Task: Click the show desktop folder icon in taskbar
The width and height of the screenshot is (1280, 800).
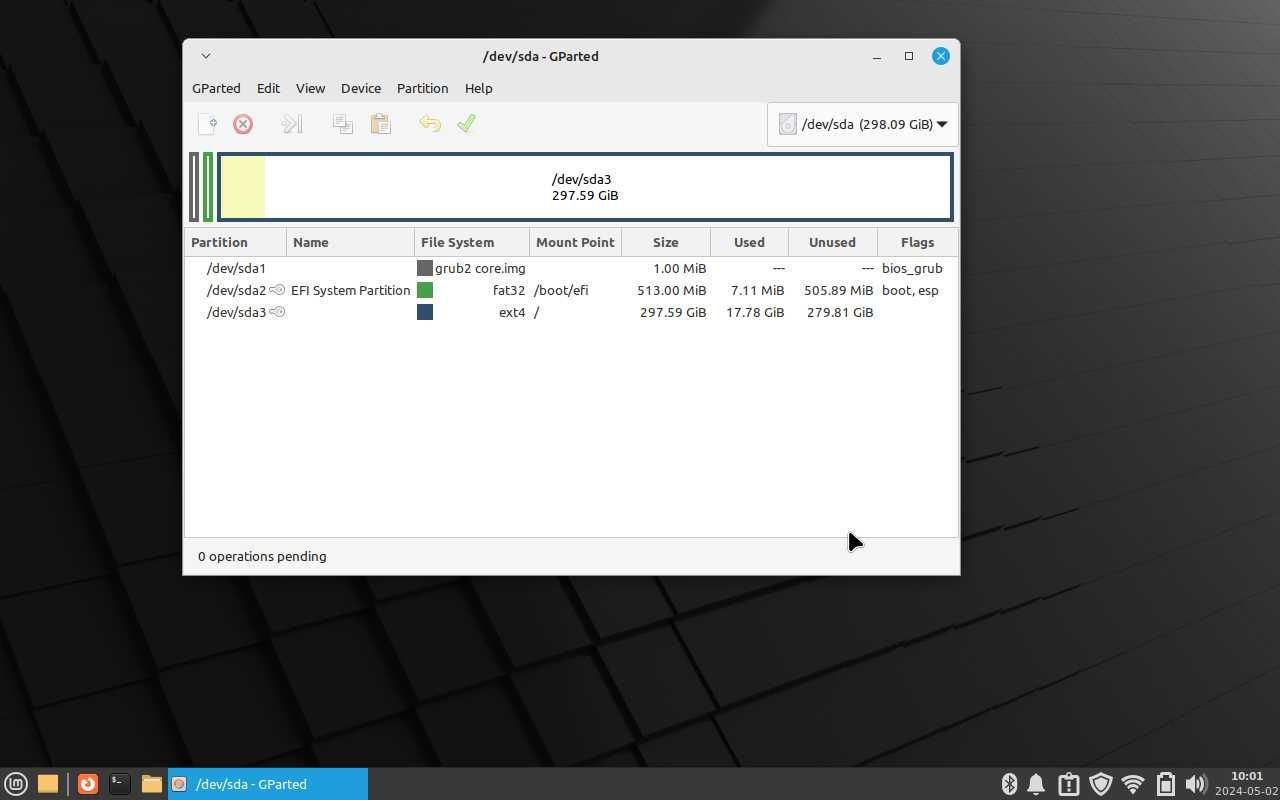Action: tap(47, 784)
